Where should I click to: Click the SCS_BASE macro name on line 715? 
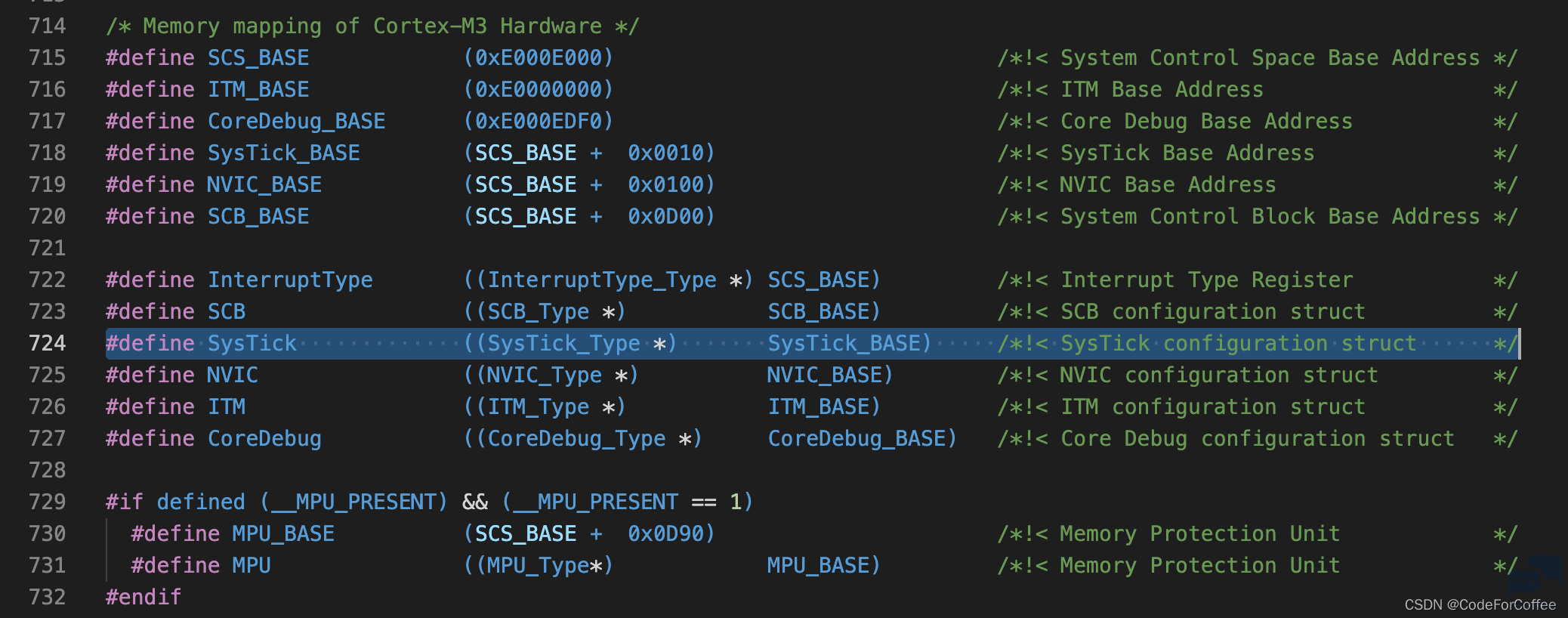tap(258, 58)
